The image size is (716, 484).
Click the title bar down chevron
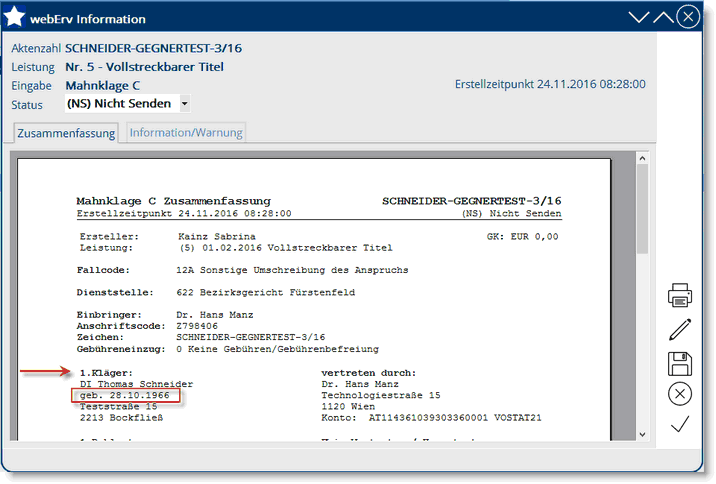(x=638, y=17)
